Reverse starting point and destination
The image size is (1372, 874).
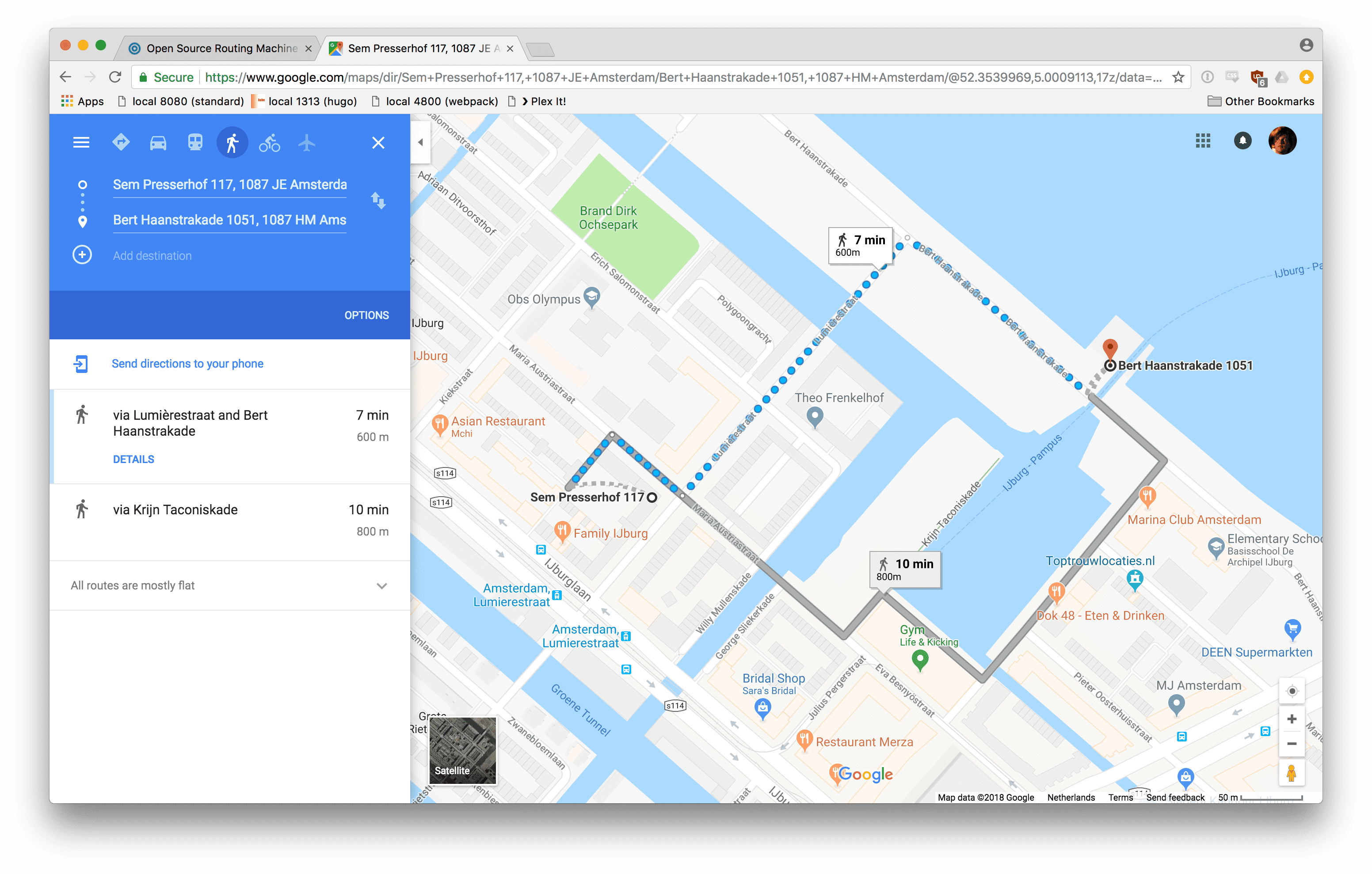[x=378, y=201]
